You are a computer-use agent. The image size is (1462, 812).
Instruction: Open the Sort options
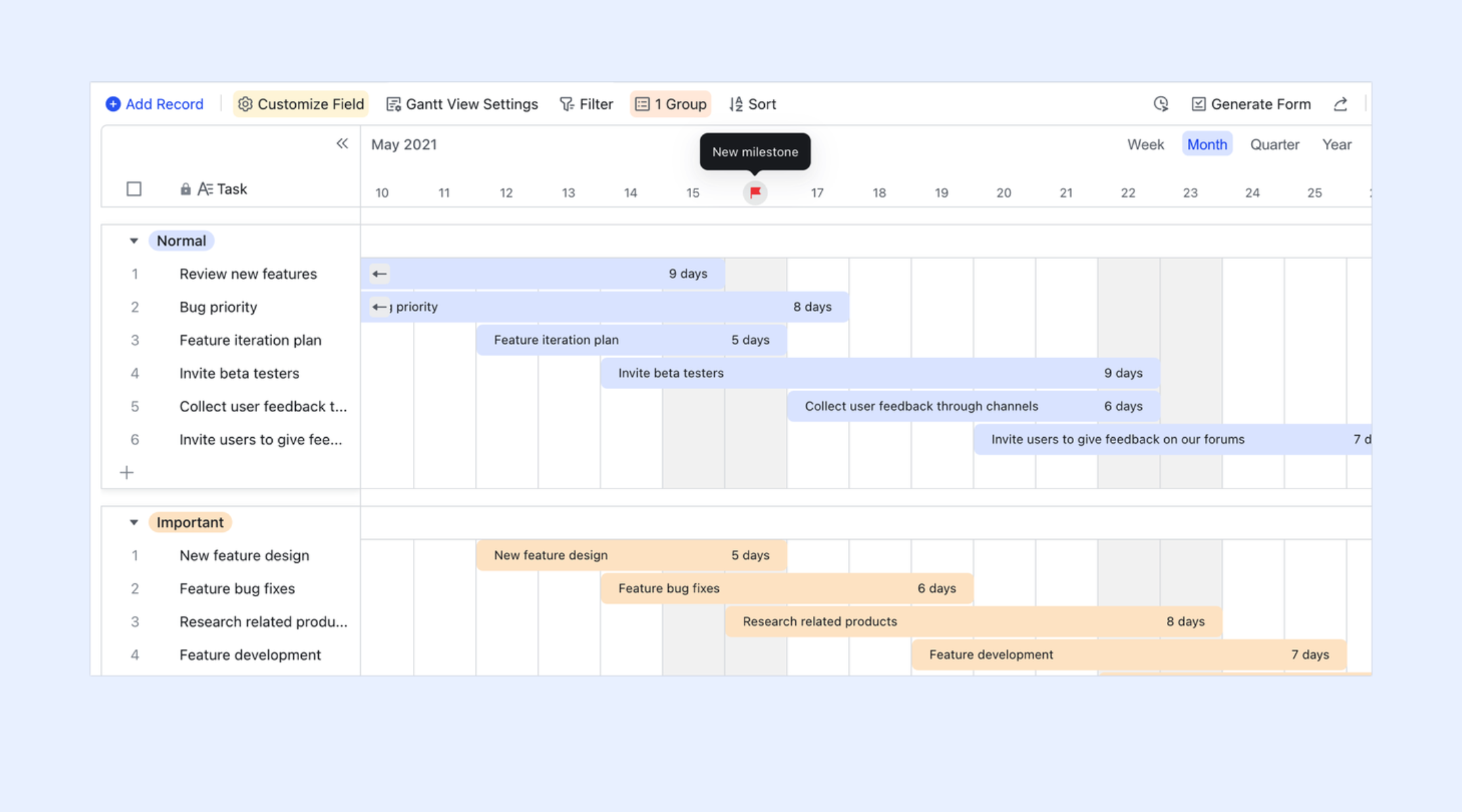(x=753, y=104)
